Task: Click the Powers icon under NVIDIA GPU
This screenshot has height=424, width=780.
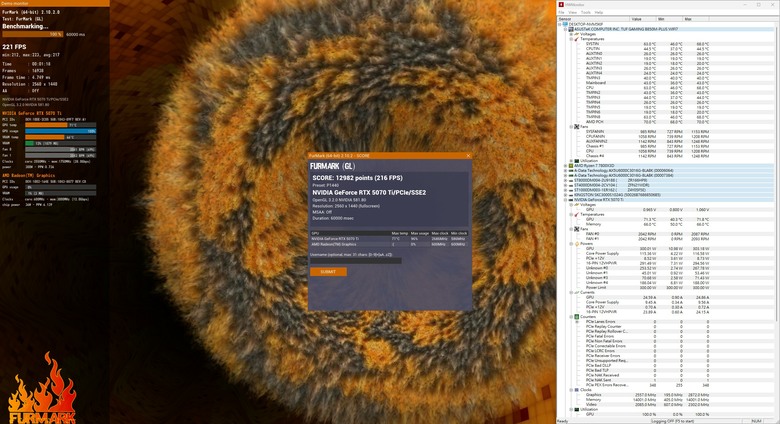Action: click(577, 244)
